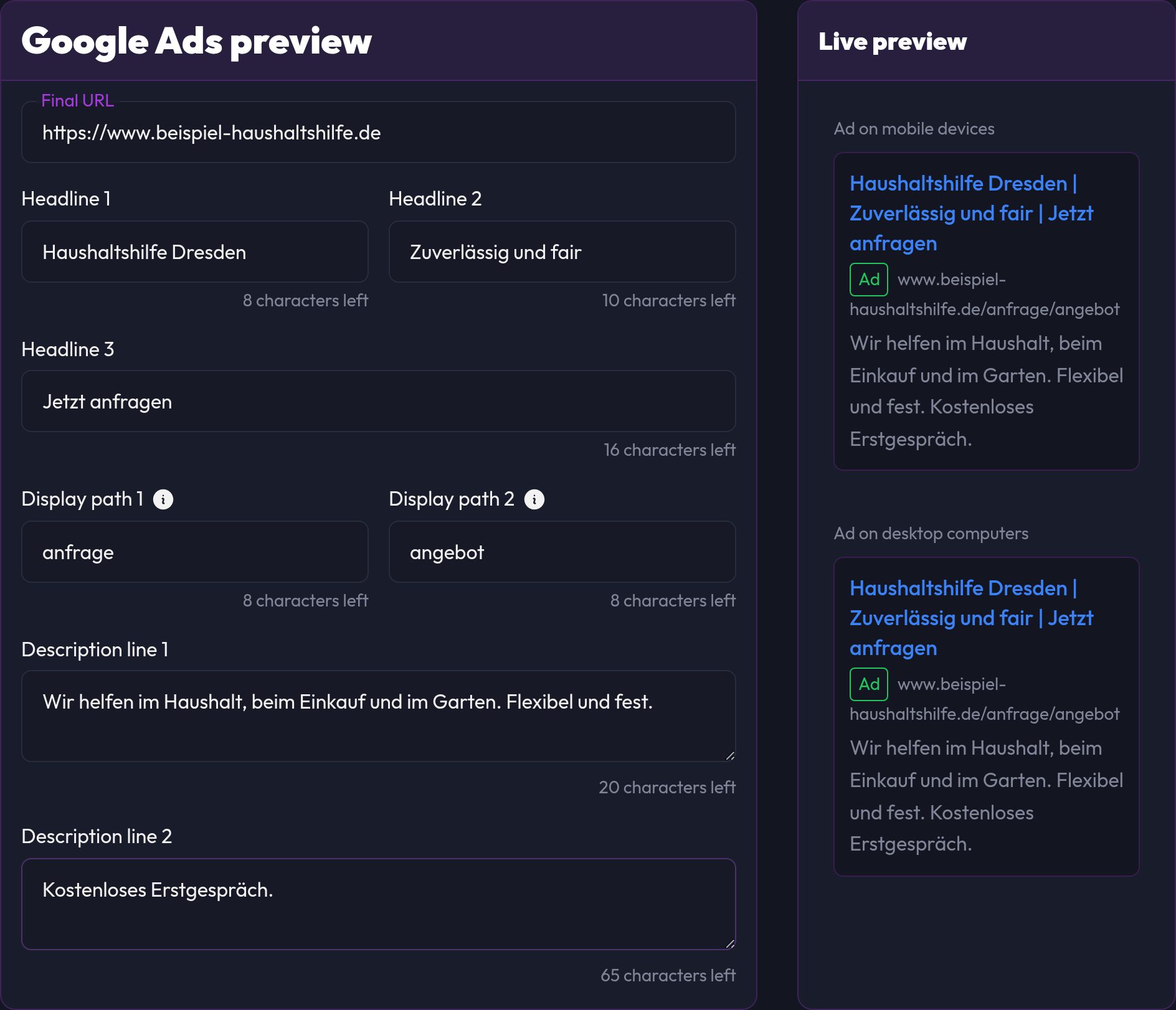Focus the Description line 1 textarea
The height and width of the screenshot is (1010, 1176).
click(x=379, y=716)
